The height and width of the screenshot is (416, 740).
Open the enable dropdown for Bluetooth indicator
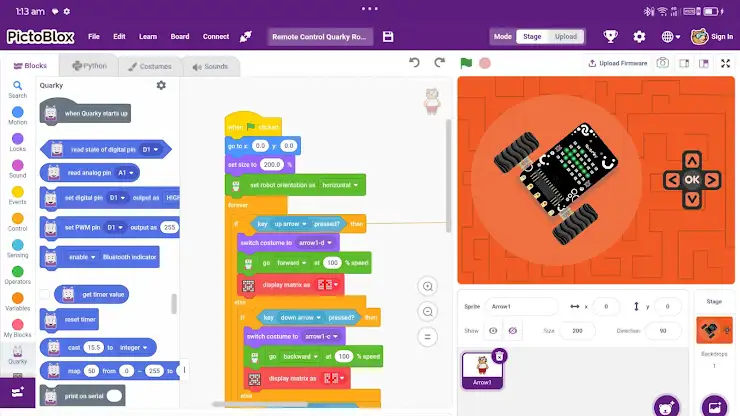click(82, 257)
